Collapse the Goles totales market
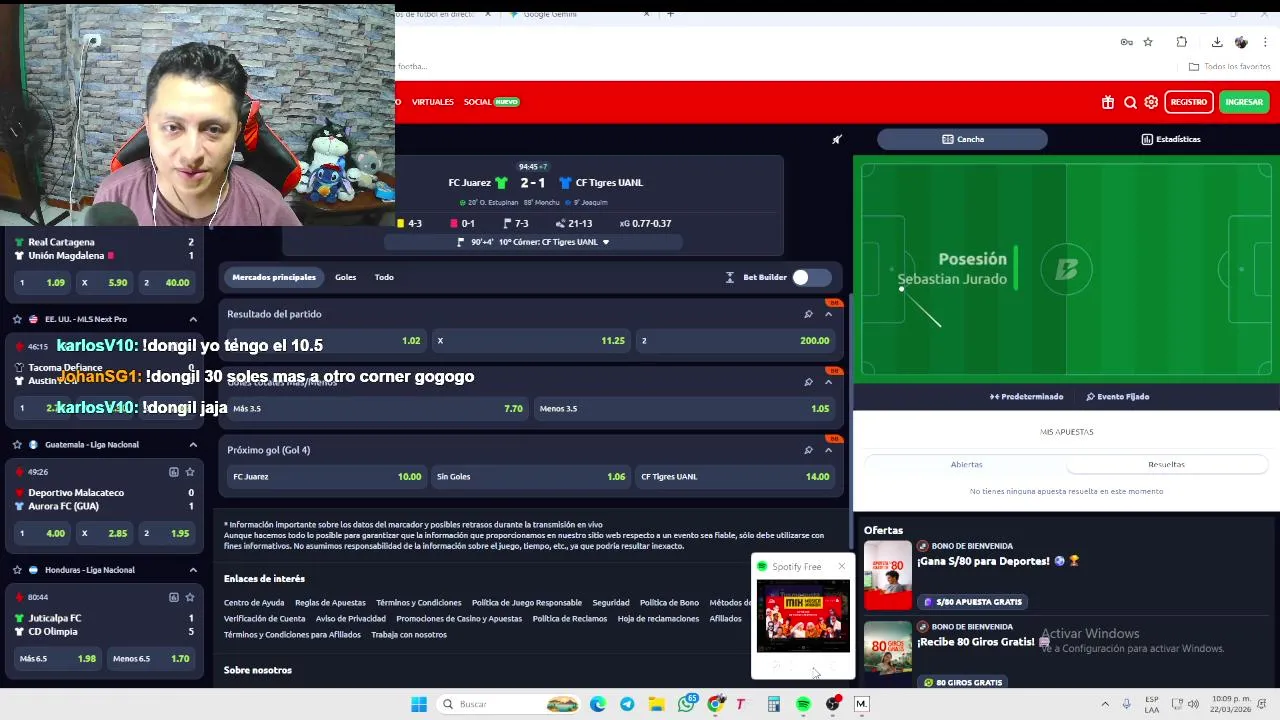1280x720 pixels. pyautogui.click(x=828, y=382)
